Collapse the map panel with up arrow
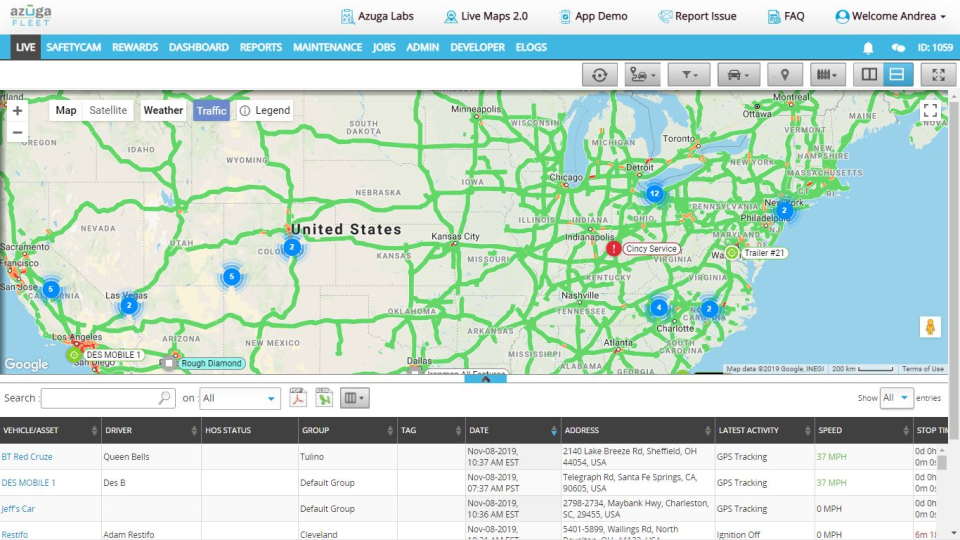Viewport: 960px width, 540px height. coord(486,378)
